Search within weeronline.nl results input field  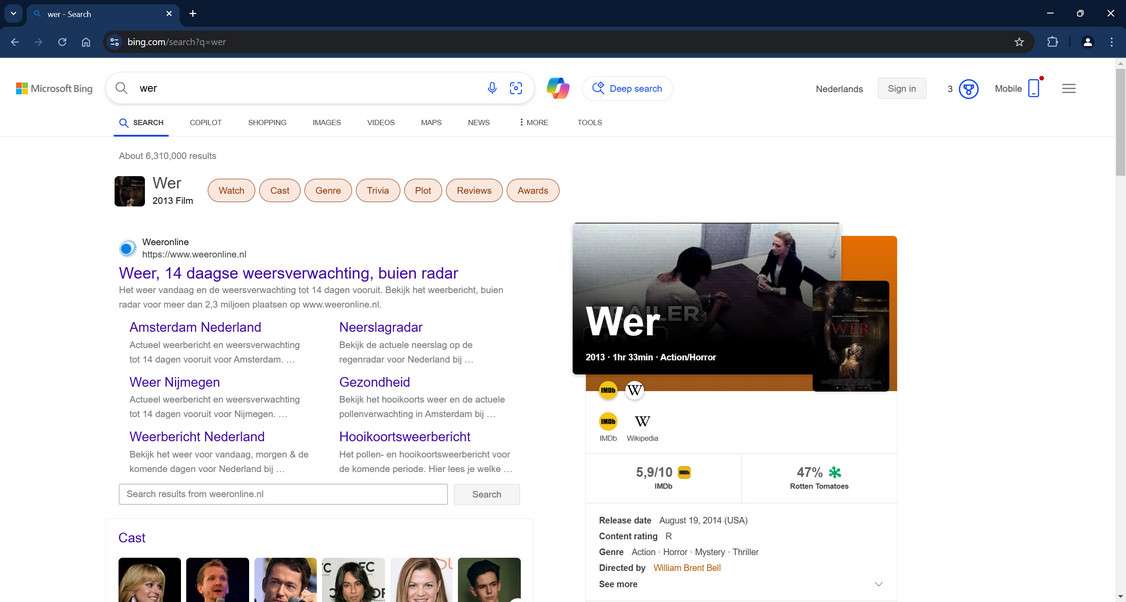(x=283, y=494)
